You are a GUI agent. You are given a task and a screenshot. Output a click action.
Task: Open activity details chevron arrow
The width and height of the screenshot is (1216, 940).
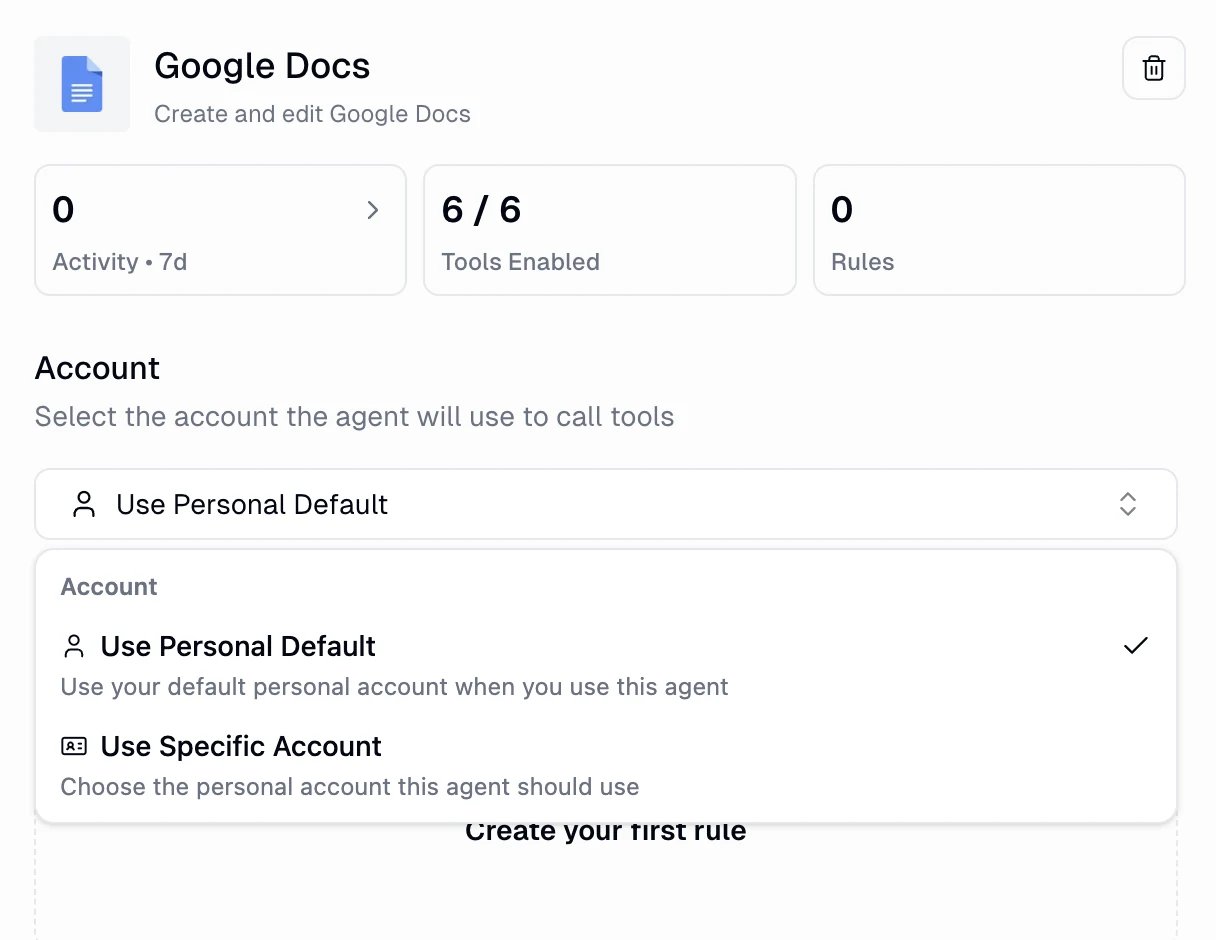(372, 209)
